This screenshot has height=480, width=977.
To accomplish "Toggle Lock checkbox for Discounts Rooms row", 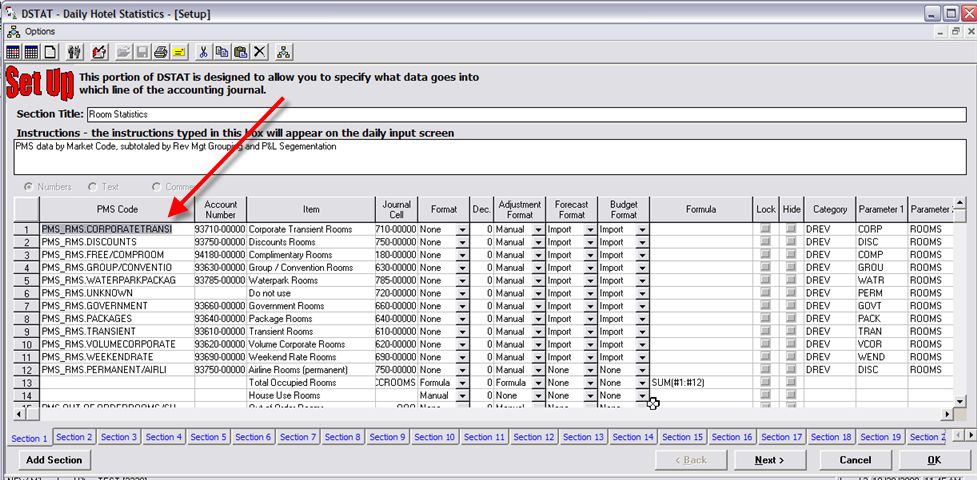I will coord(766,242).
